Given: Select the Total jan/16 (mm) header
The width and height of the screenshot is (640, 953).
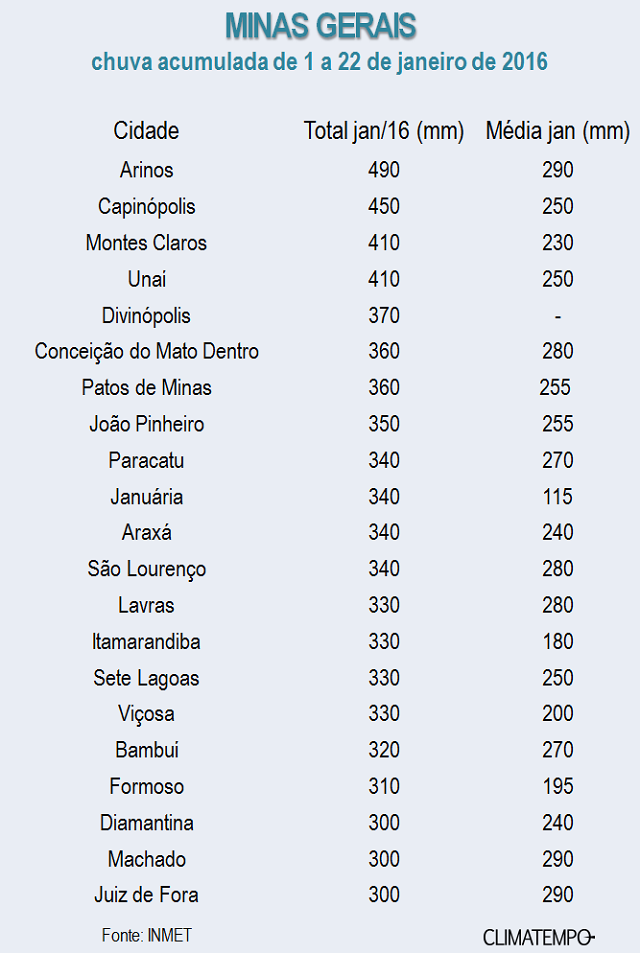Looking at the screenshot, I should [x=384, y=131].
